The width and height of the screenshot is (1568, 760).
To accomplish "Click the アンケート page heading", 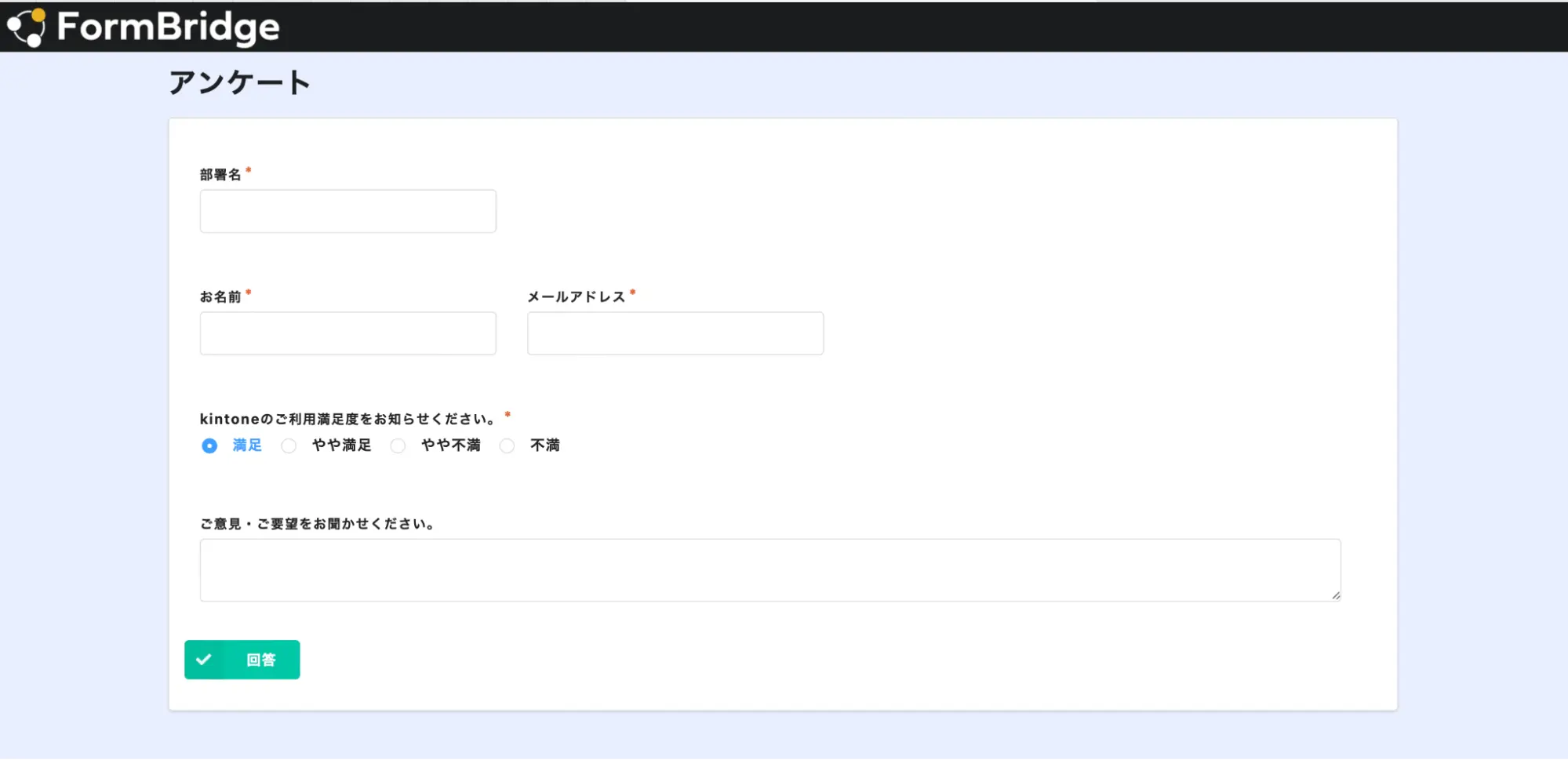I will [240, 82].
